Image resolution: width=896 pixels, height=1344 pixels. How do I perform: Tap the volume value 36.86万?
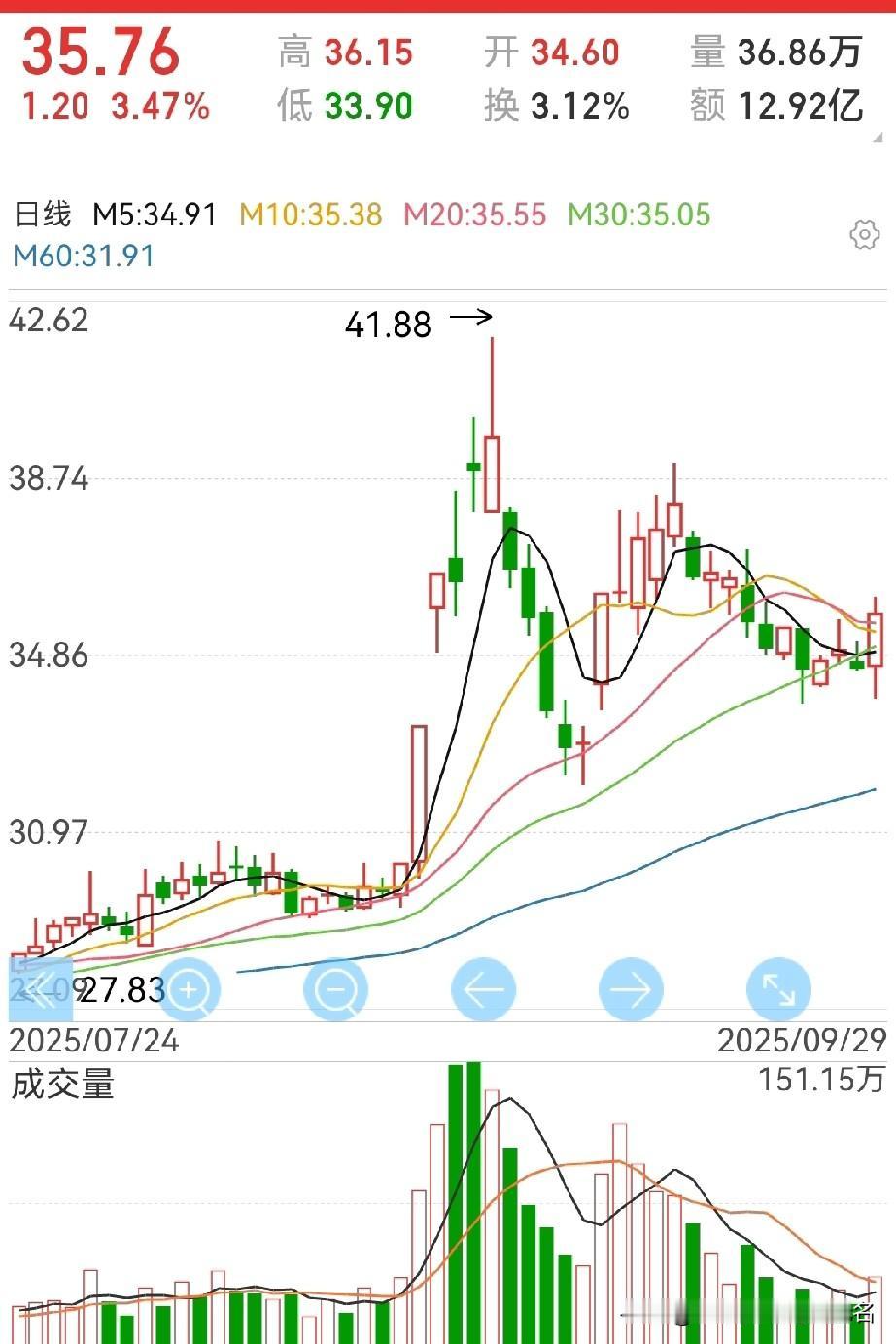[800, 52]
